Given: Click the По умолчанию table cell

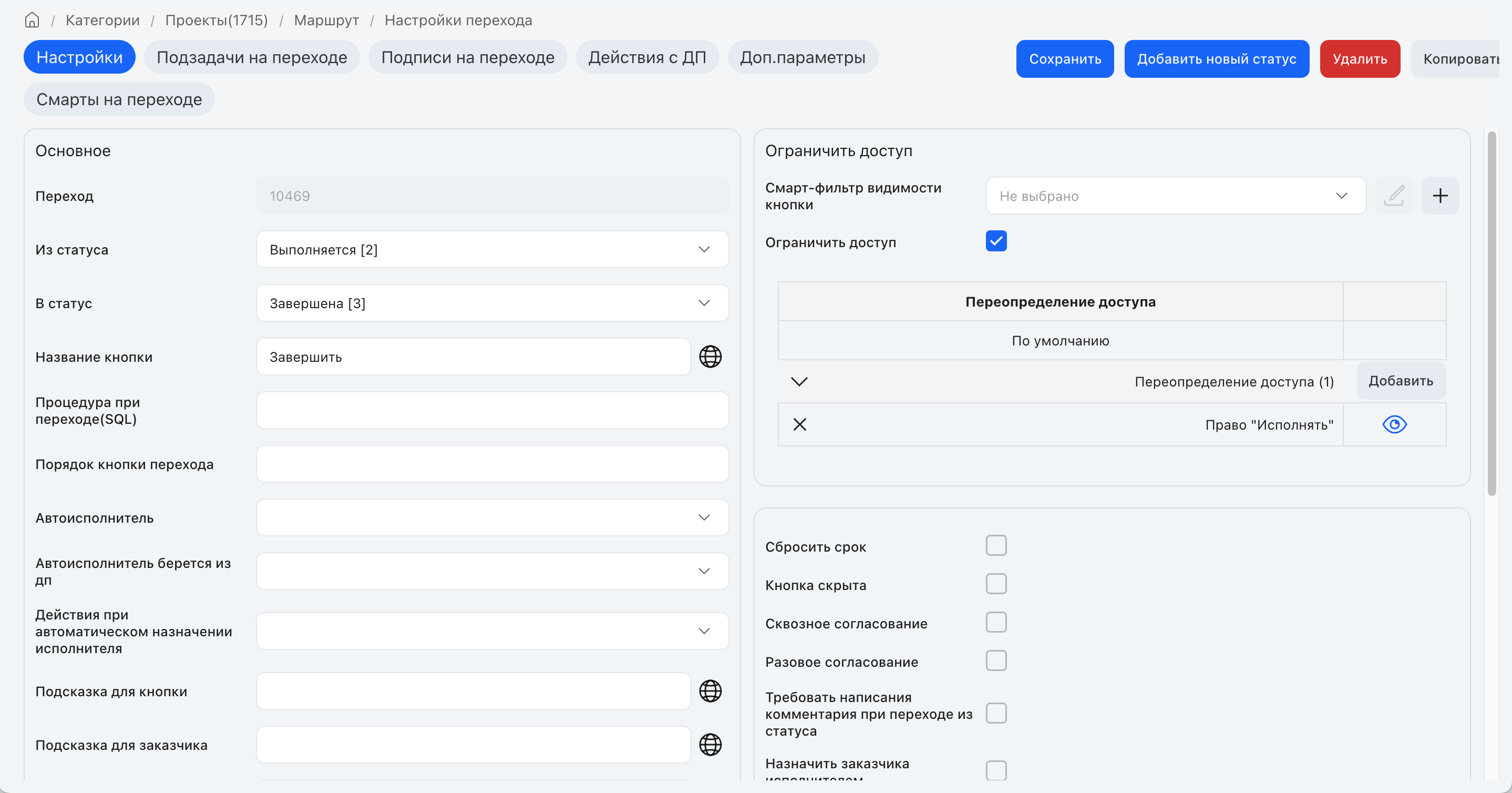Looking at the screenshot, I should (x=1060, y=340).
